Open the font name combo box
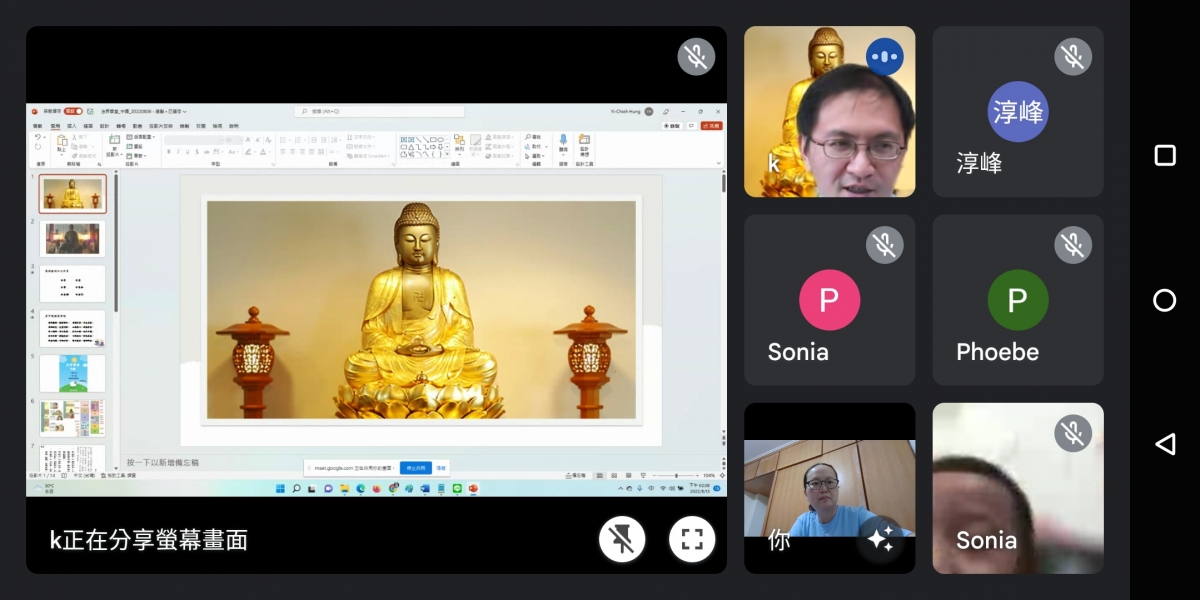 click(x=195, y=140)
